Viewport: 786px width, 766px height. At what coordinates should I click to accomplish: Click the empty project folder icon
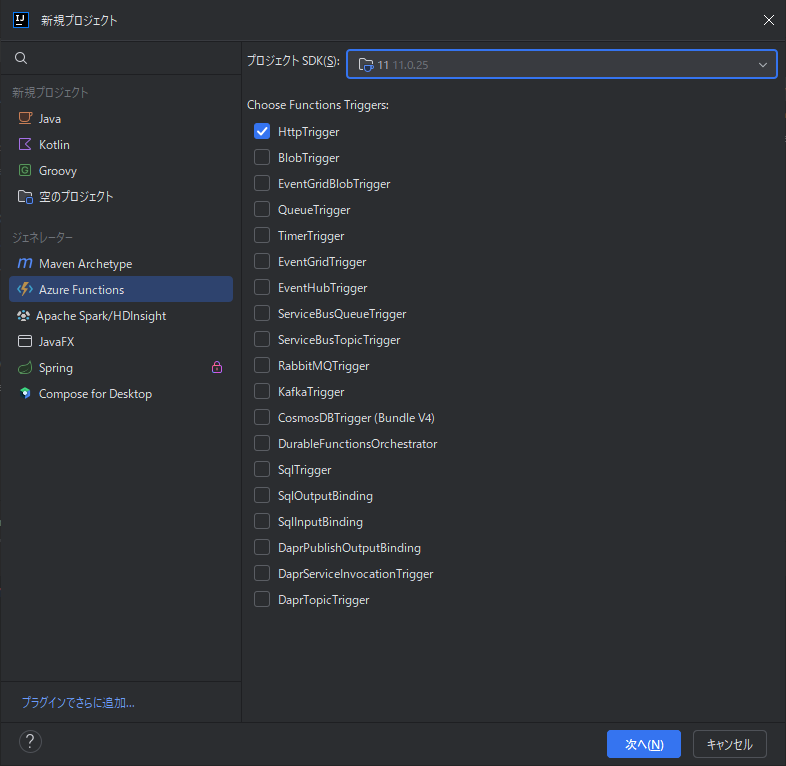point(25,197)
